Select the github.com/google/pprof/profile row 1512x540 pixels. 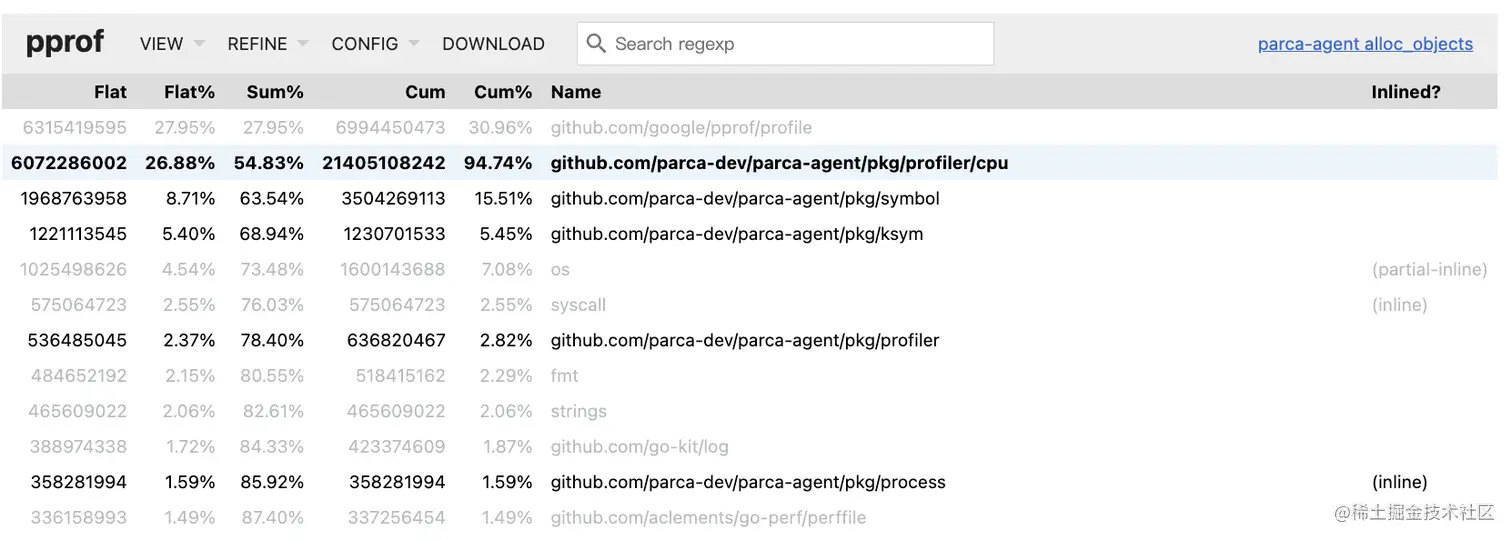pos(681,128)
